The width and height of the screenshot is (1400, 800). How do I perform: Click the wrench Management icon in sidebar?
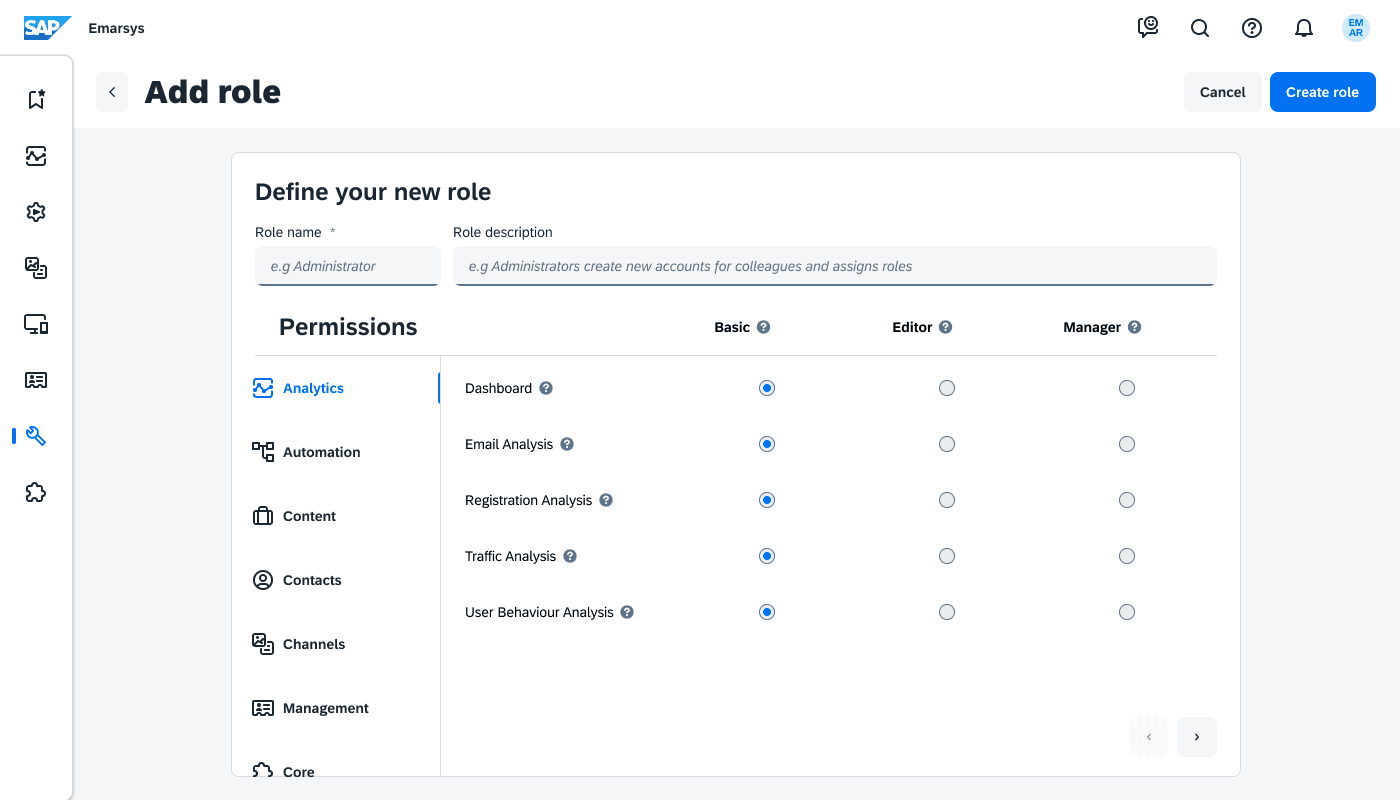[x=36, y=436]
